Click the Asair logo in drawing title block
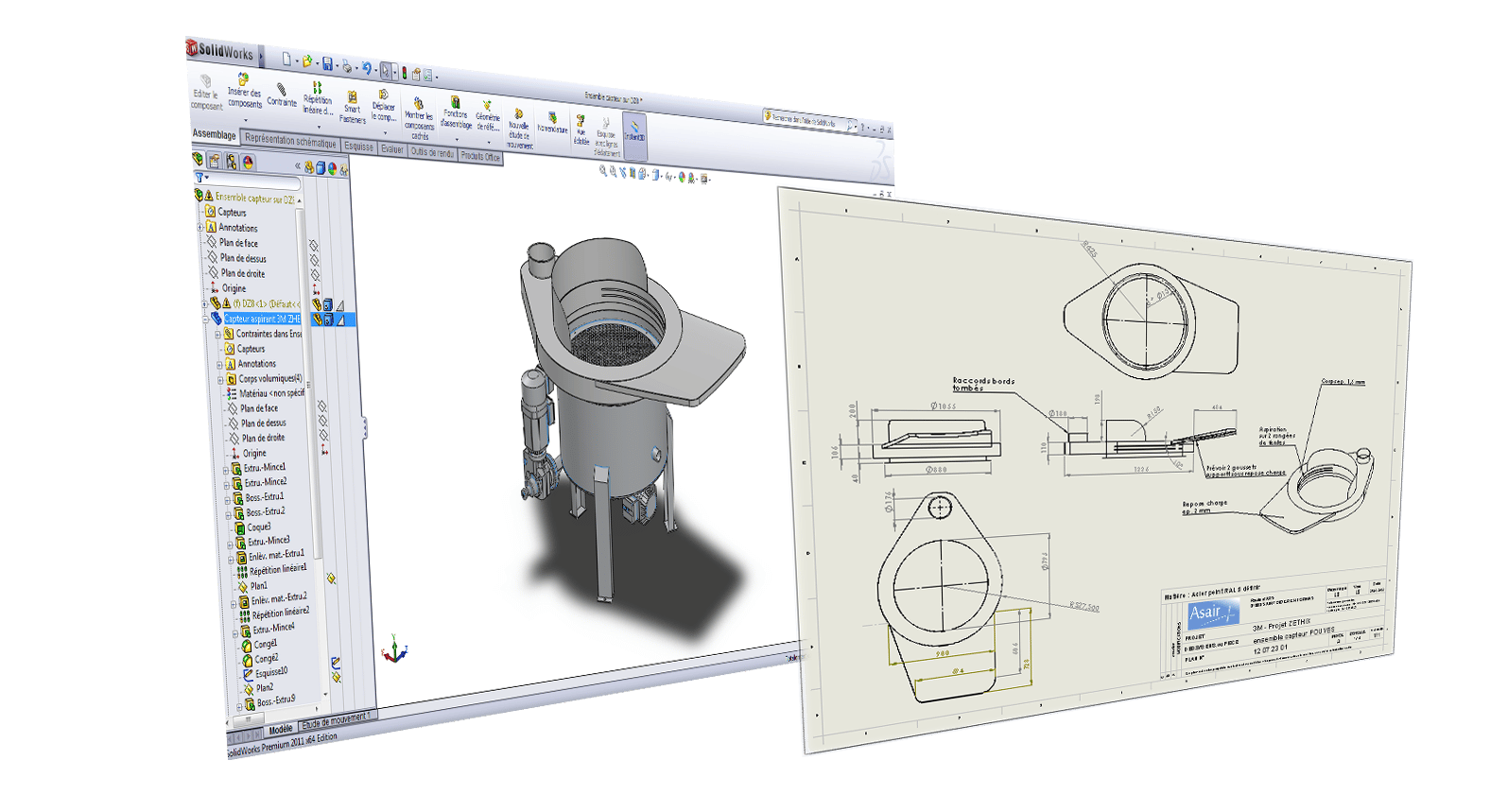 point(1213,613)
